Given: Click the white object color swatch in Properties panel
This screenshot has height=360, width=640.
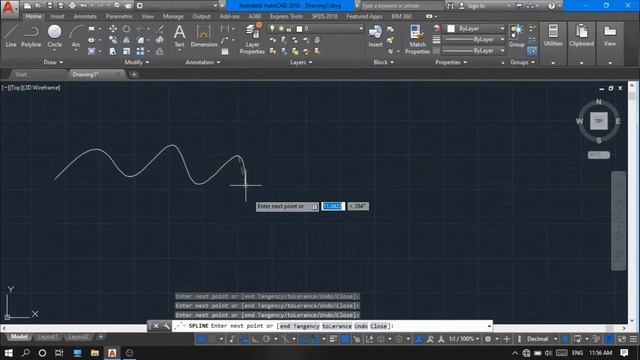Looking at the screenshot, I should point(451,29).
